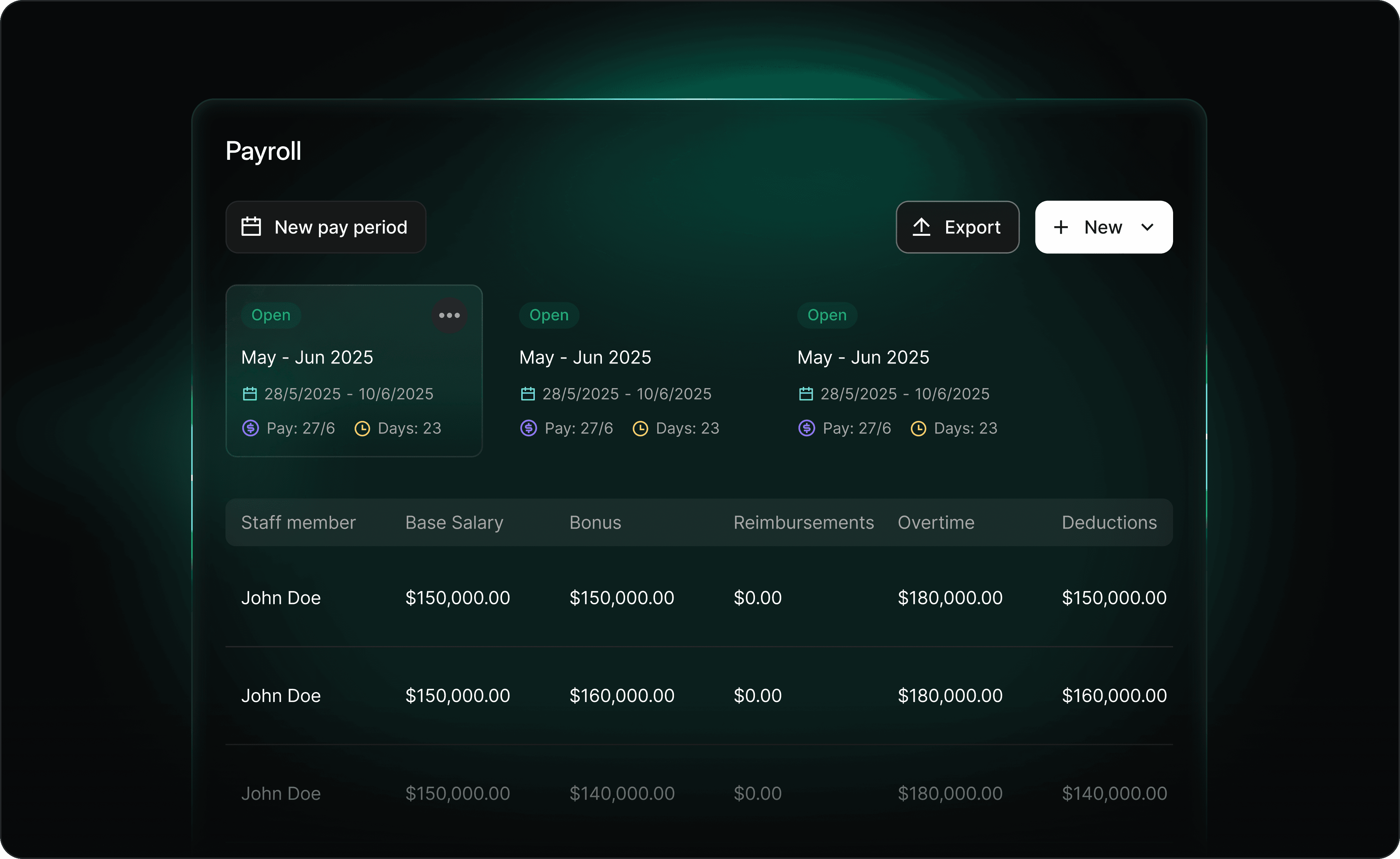Sort by the Base Salary column header
This screenshot has height=859, width=1400.
click(454, 523)
